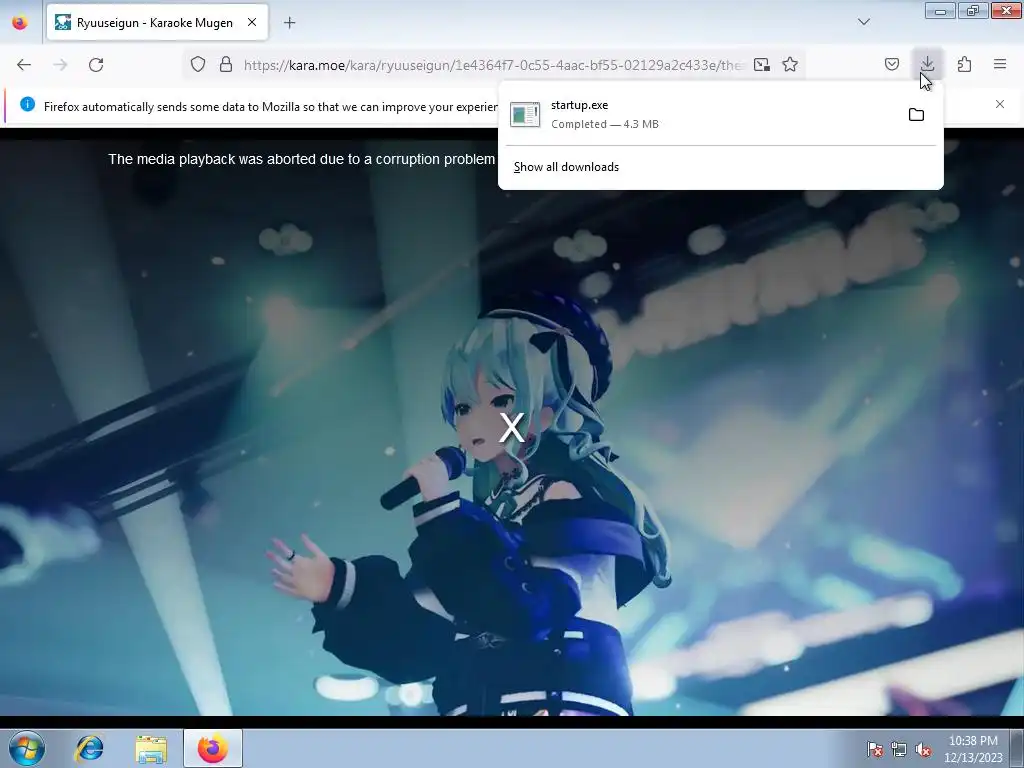Minimize the Firefox window
Viewport: 1024px width, 768px height.
tap(940, 10)
